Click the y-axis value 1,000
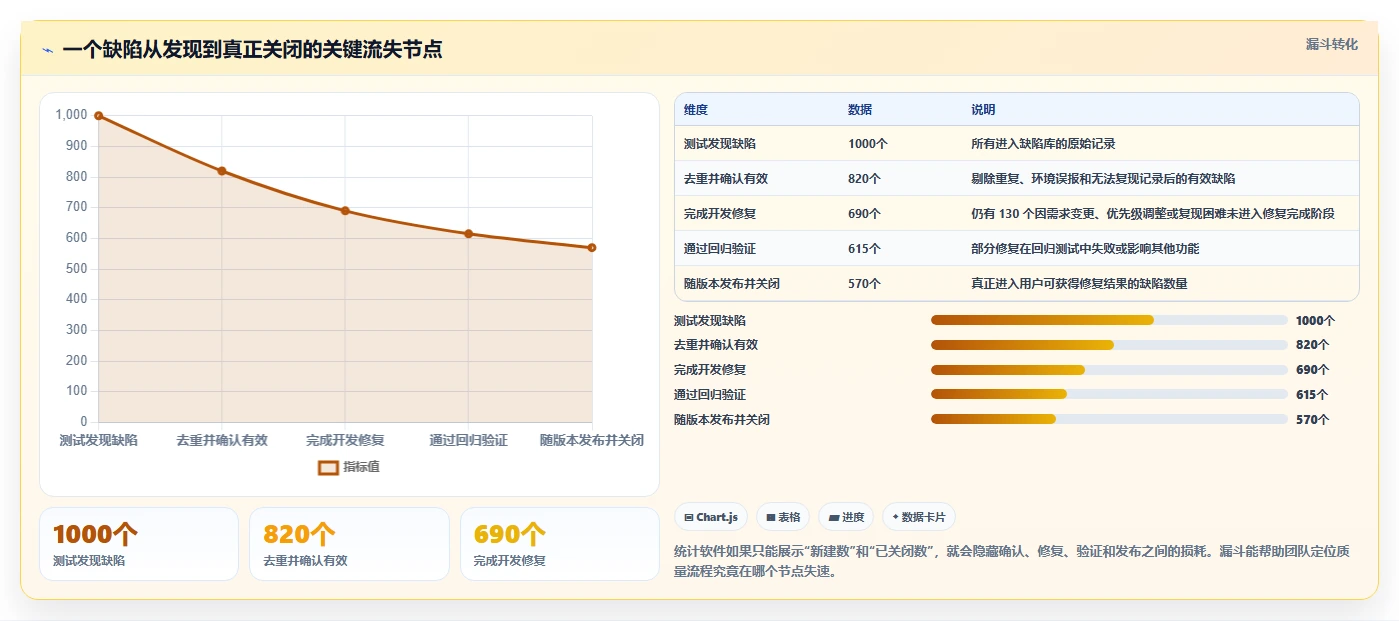 [71, 115]
